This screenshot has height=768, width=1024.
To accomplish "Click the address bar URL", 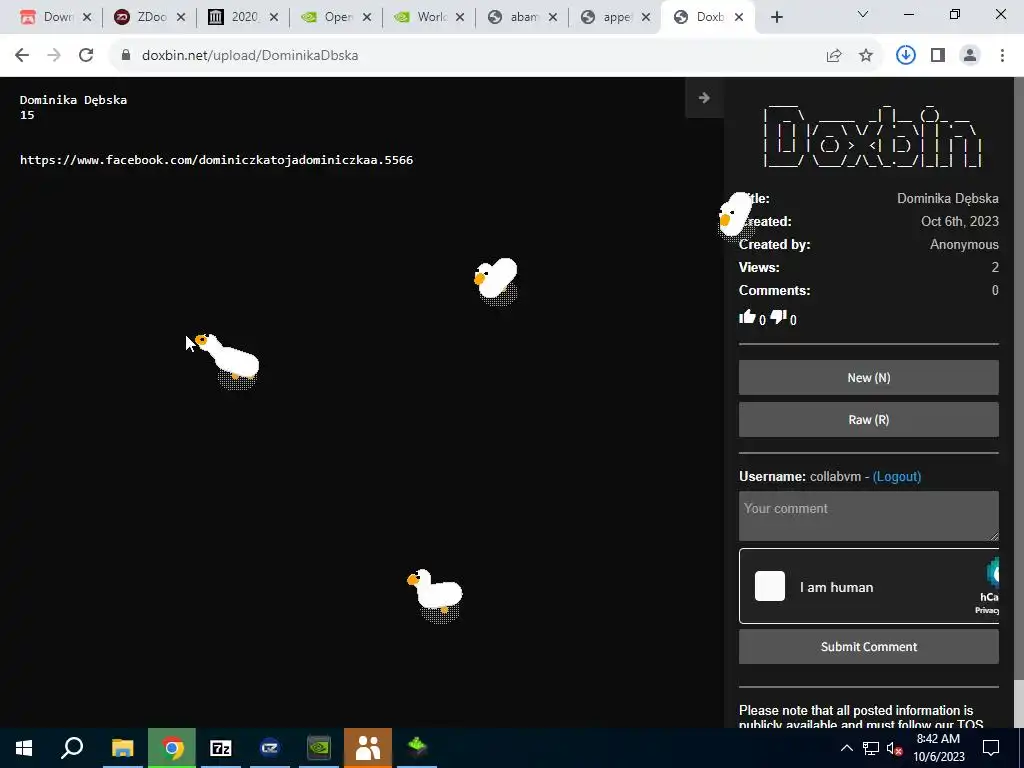I will pos(250,56).
